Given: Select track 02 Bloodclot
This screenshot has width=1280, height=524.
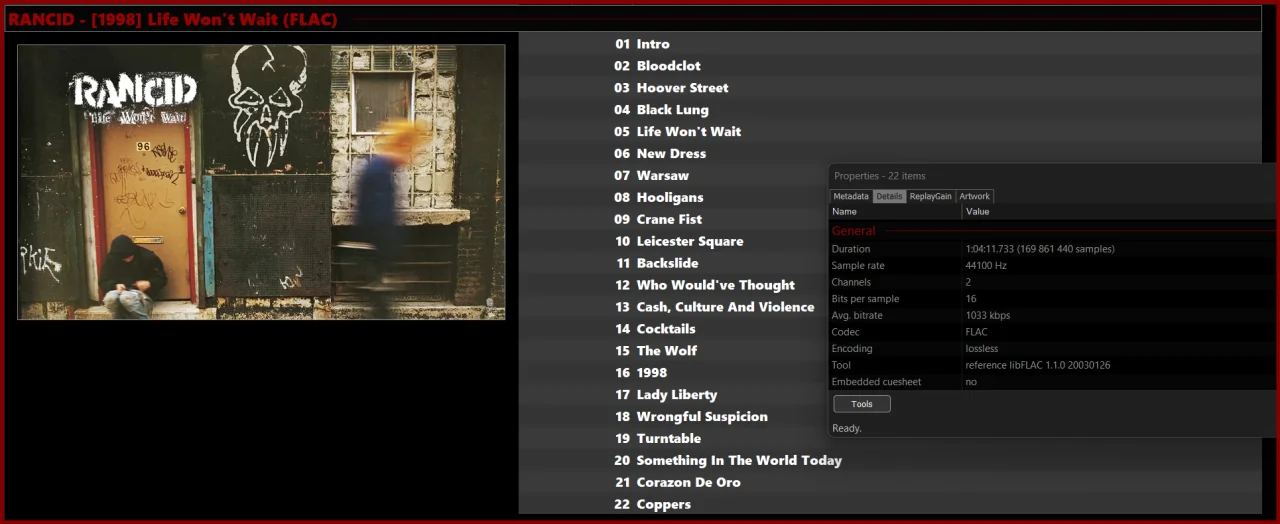Looking at the screenshot, I should (890, 66).
